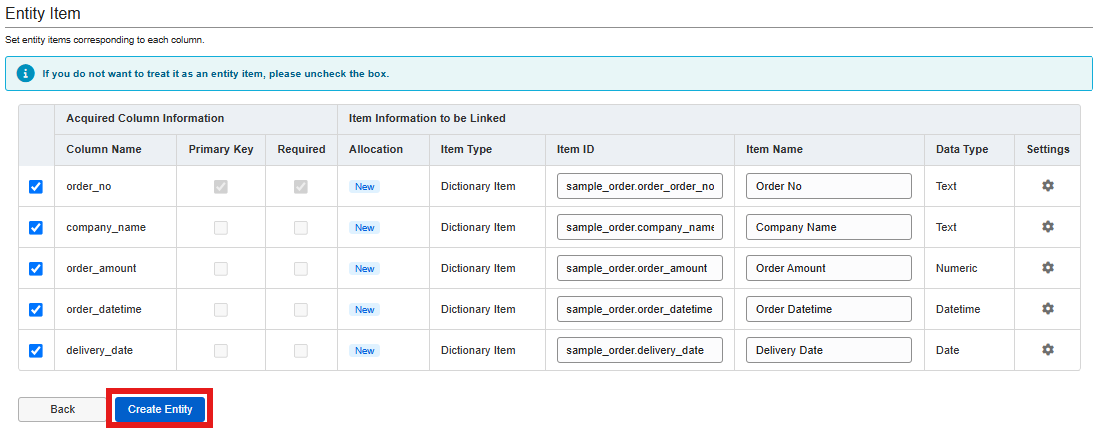Uncheck the order_datetime entity item checkbox
Screen dimensions: 1096x429
36,310
